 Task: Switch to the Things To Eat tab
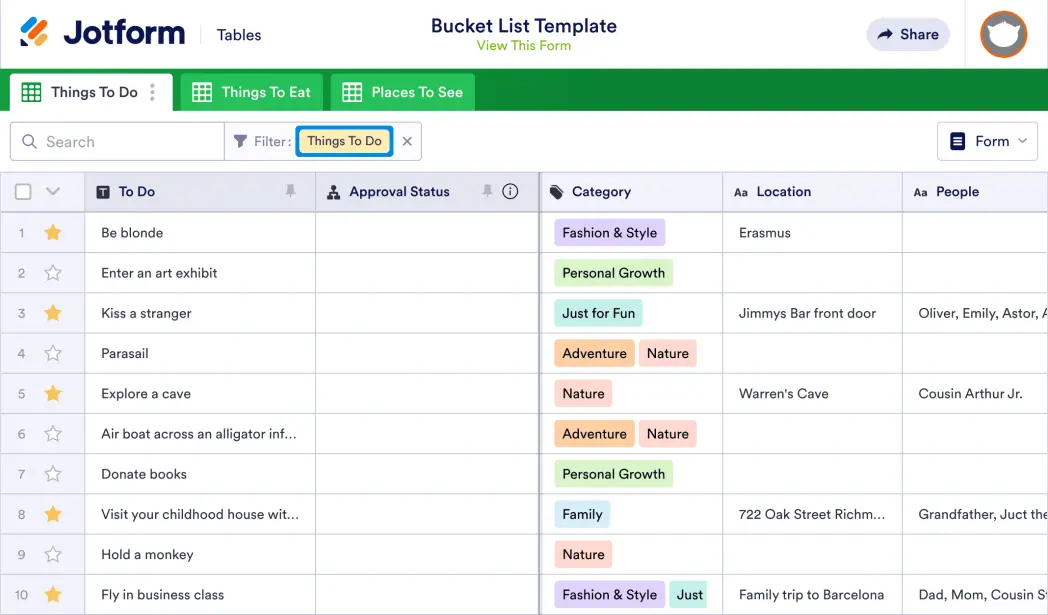tap(252, 92)
